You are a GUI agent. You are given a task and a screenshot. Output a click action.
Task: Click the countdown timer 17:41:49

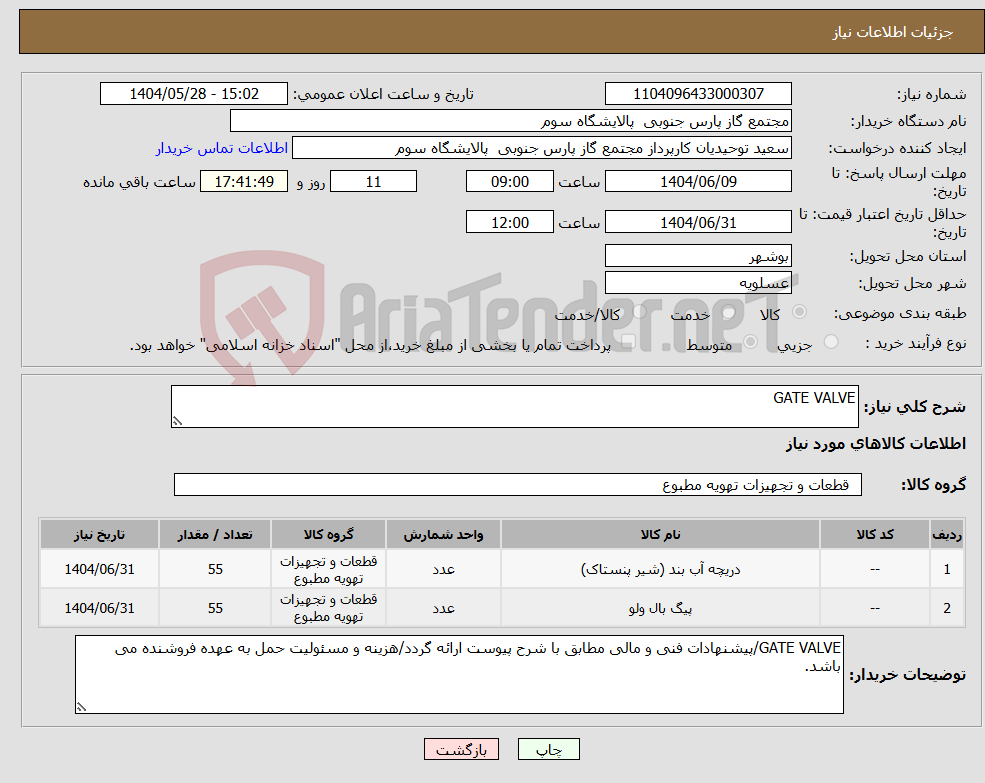243,181
